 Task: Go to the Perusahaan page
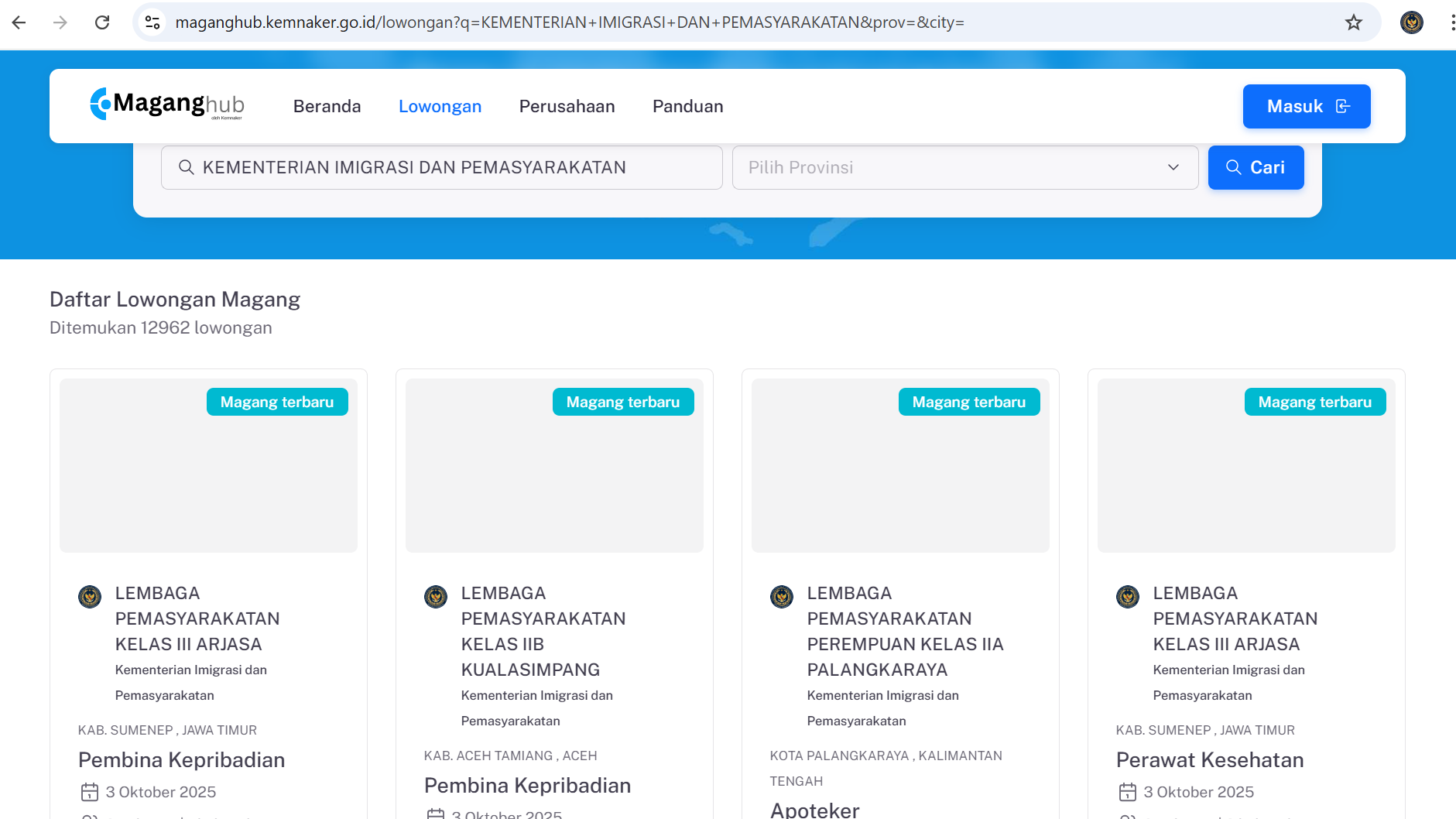(x=567, y=106)
